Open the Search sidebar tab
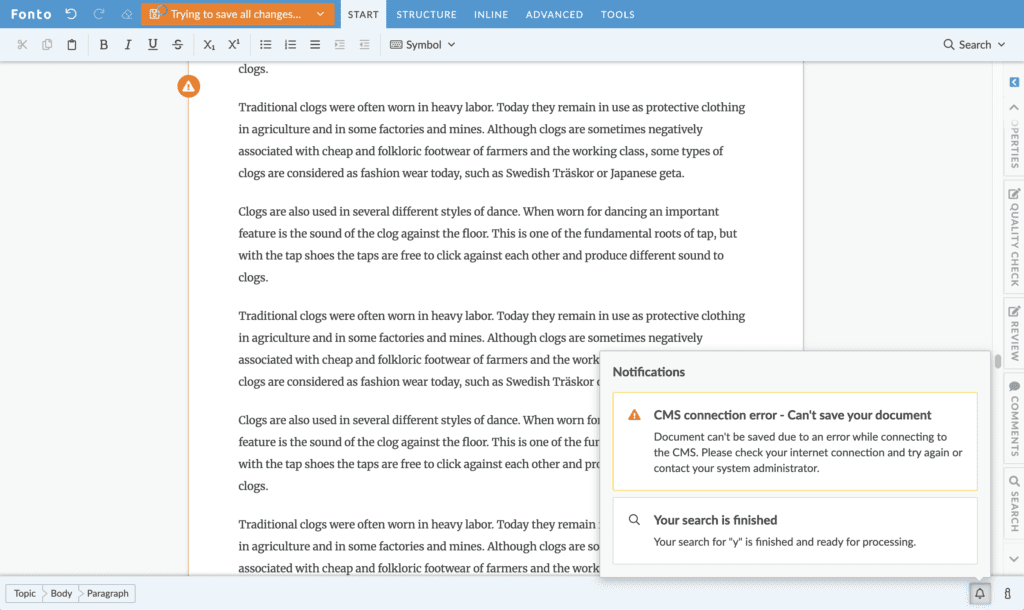 click(x=1014, y=503)
